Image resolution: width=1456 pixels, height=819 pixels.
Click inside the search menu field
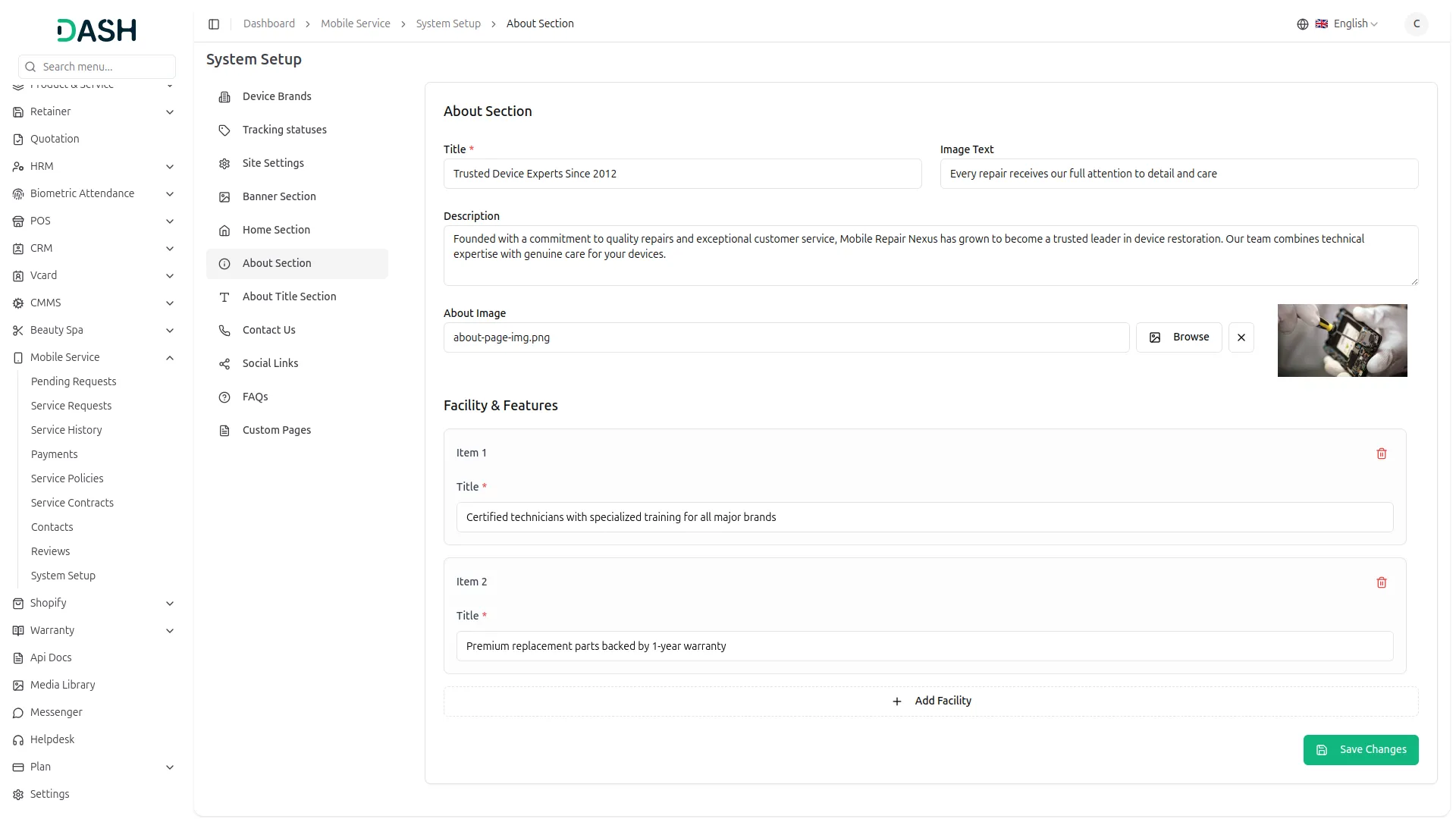(x=96, y=67)
